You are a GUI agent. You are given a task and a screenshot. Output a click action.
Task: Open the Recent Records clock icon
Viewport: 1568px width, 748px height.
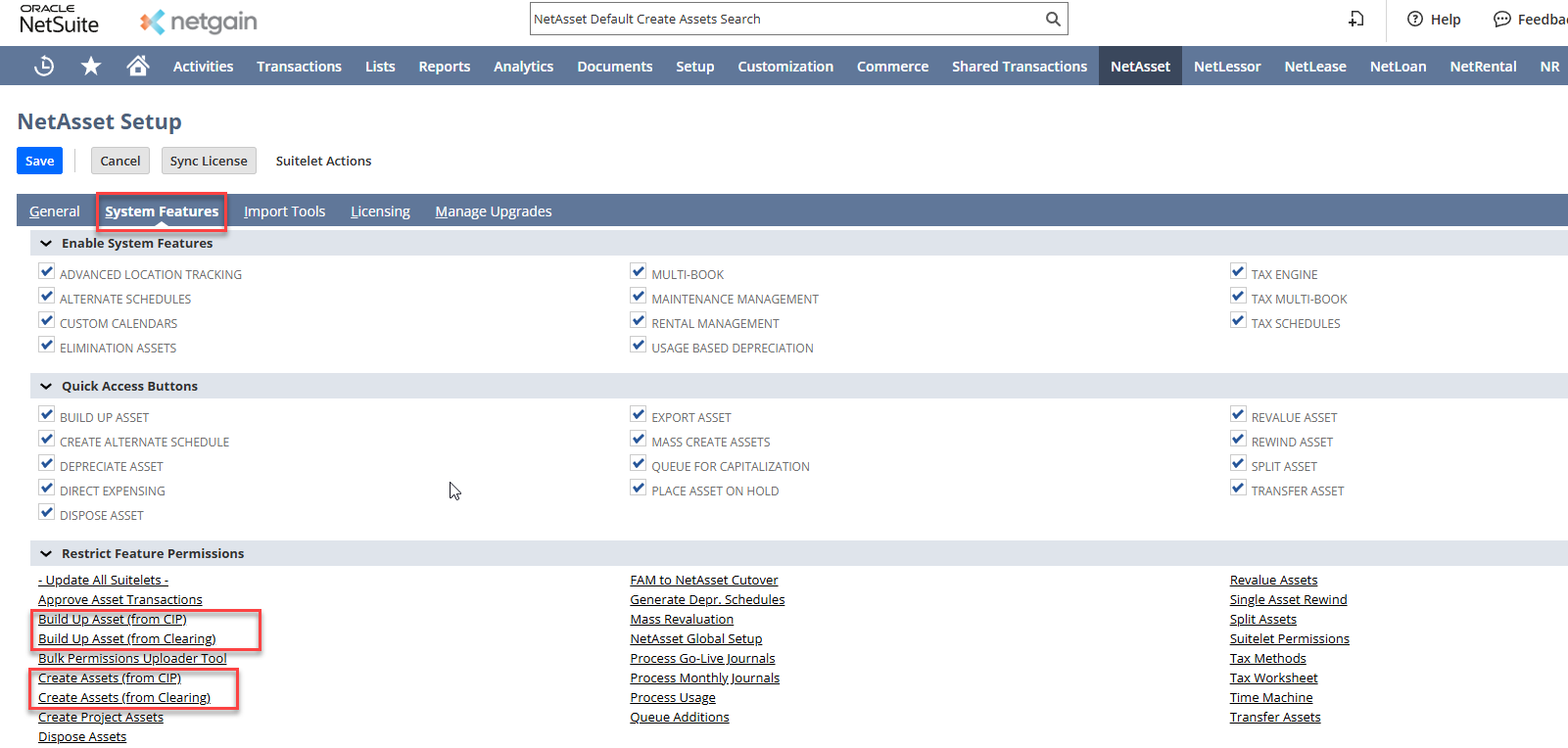pyautogui.click(x=44, y=66)
